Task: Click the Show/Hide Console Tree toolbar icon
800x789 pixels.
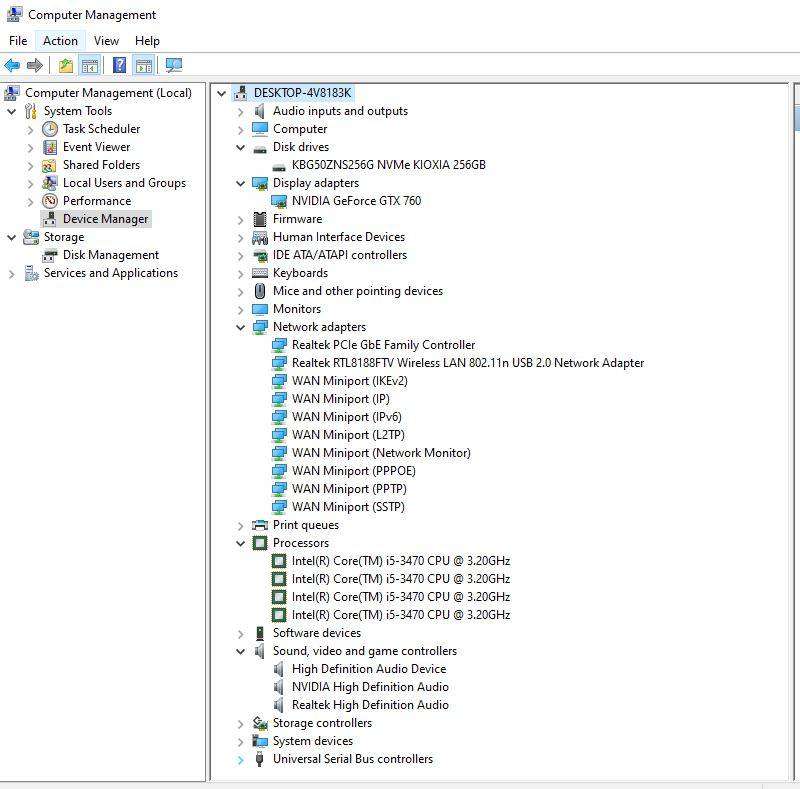Action: point(89,65)
